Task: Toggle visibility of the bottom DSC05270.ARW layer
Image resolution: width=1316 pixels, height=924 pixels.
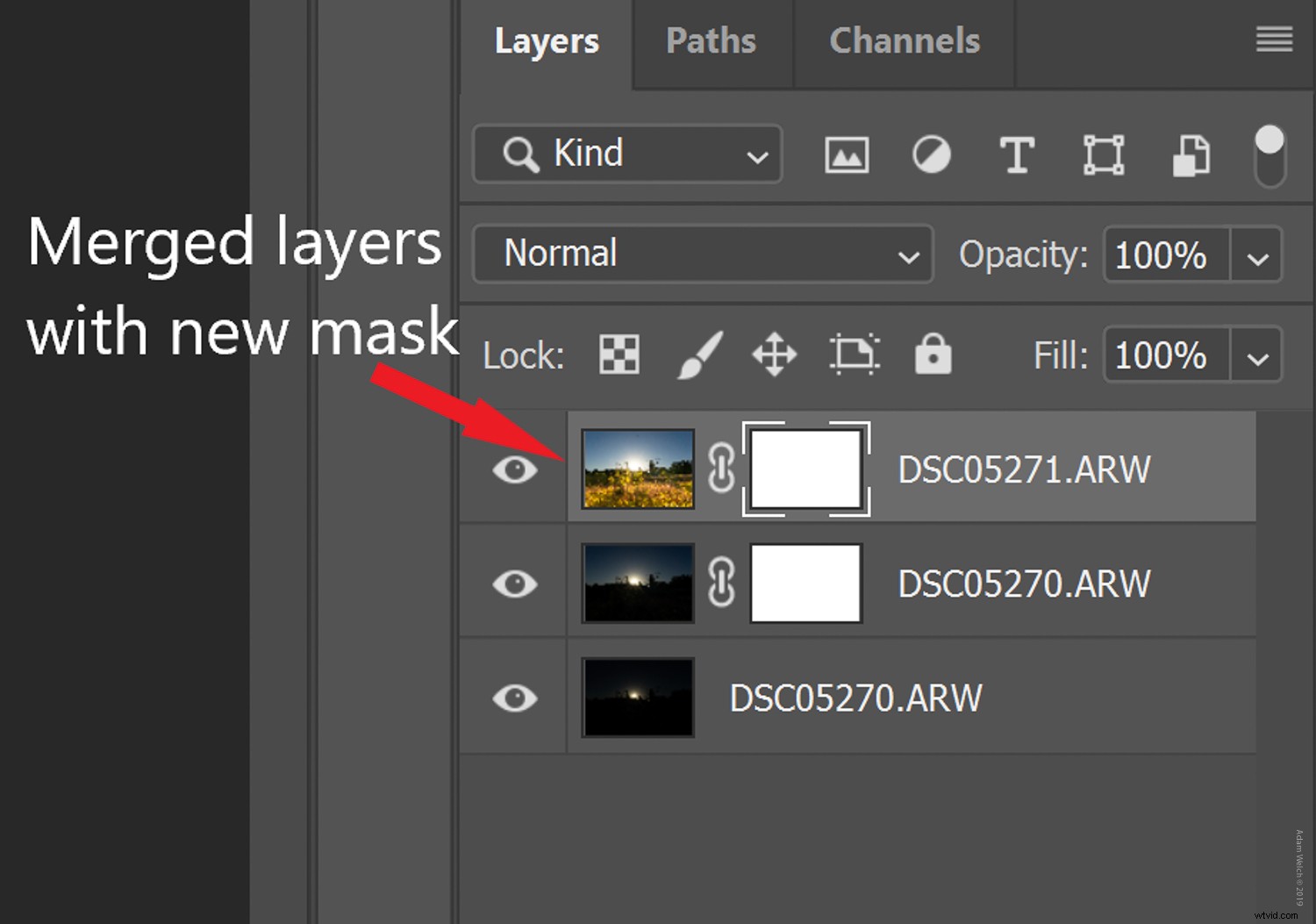Action: point(515,698)
